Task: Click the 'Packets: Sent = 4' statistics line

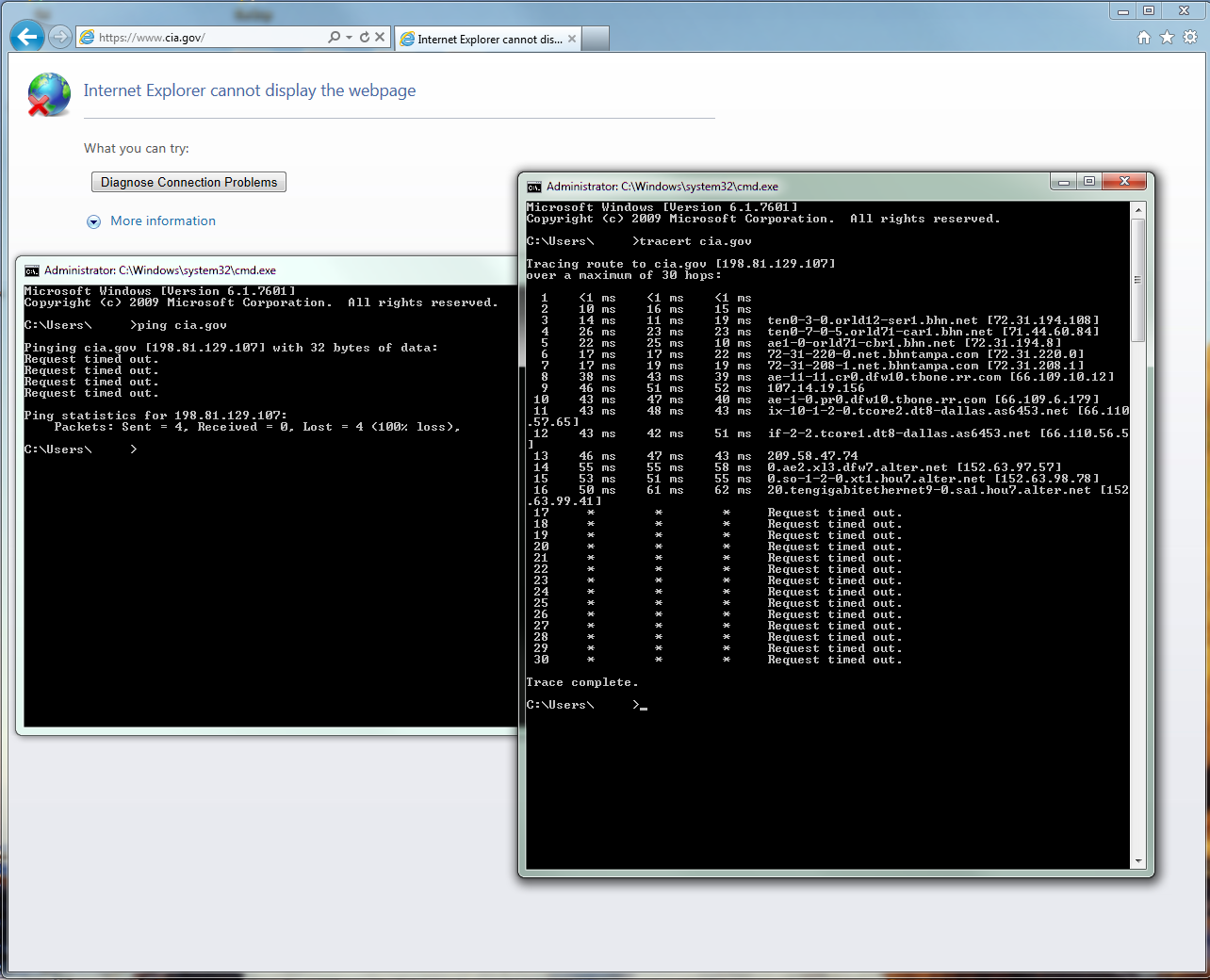Action: [x=257, y=427]
